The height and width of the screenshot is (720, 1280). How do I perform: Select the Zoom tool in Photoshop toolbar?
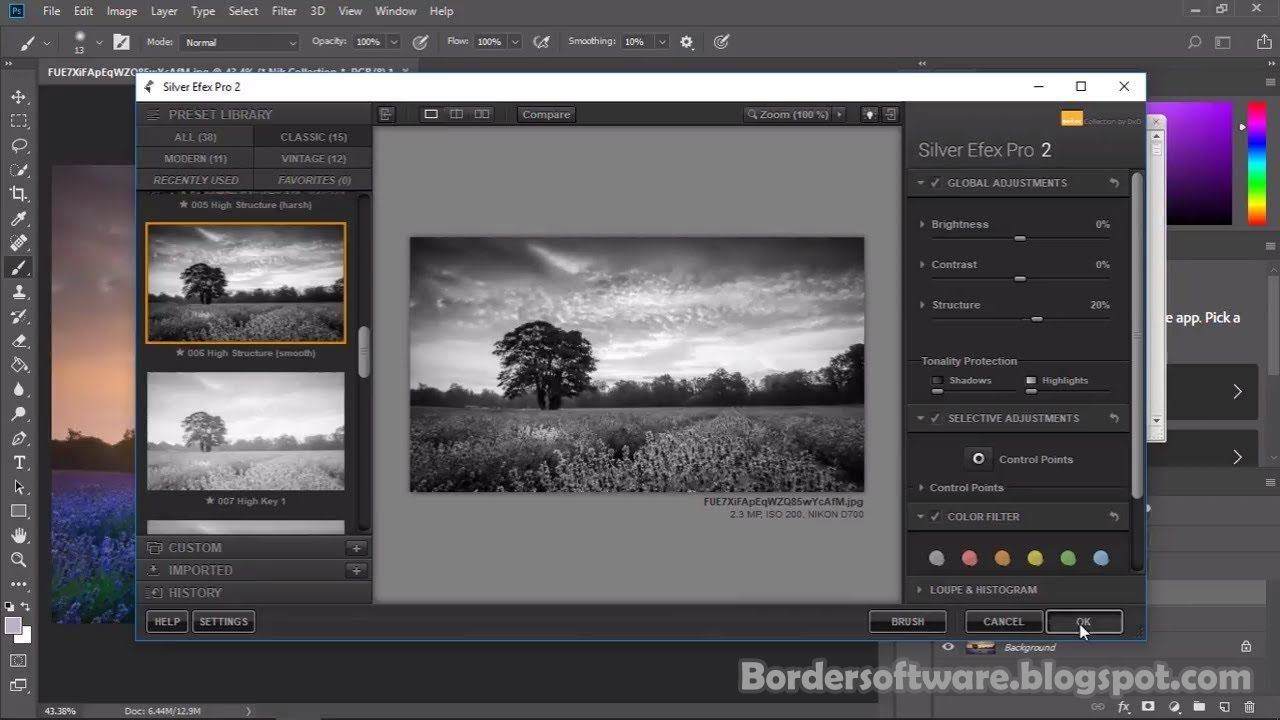pyautogui.click(x=18, y=559)
